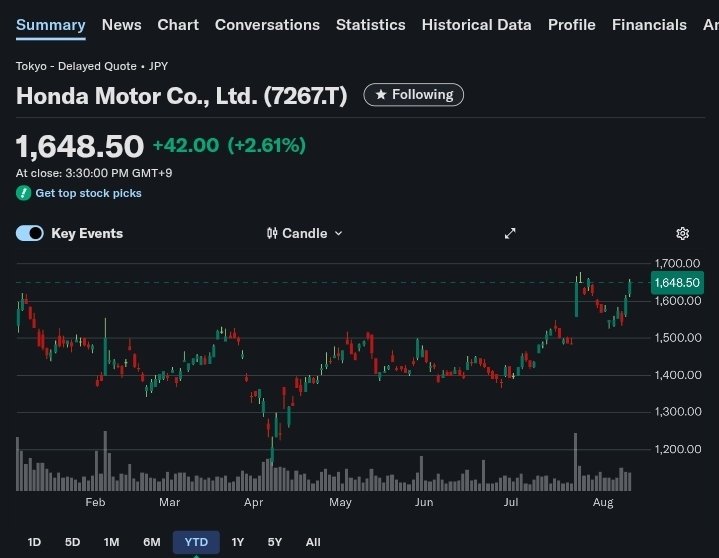
Task: Expand chart to full screen
Action: click(510, 233)
